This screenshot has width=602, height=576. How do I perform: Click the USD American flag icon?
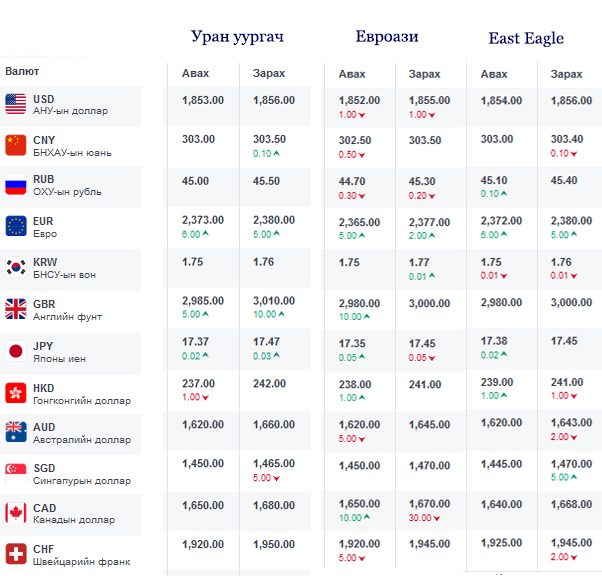[x=15, y=103]
